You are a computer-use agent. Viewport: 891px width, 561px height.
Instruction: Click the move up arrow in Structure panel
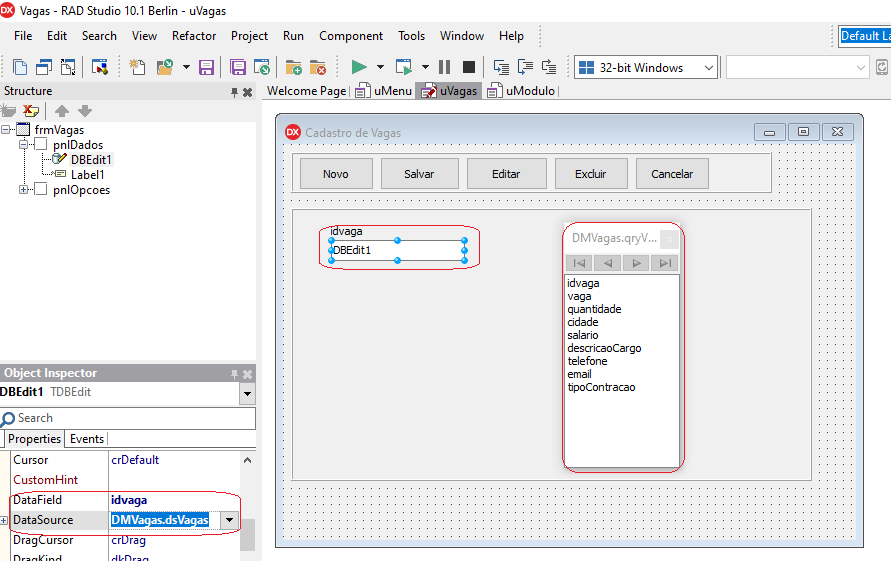pos(62,111)
